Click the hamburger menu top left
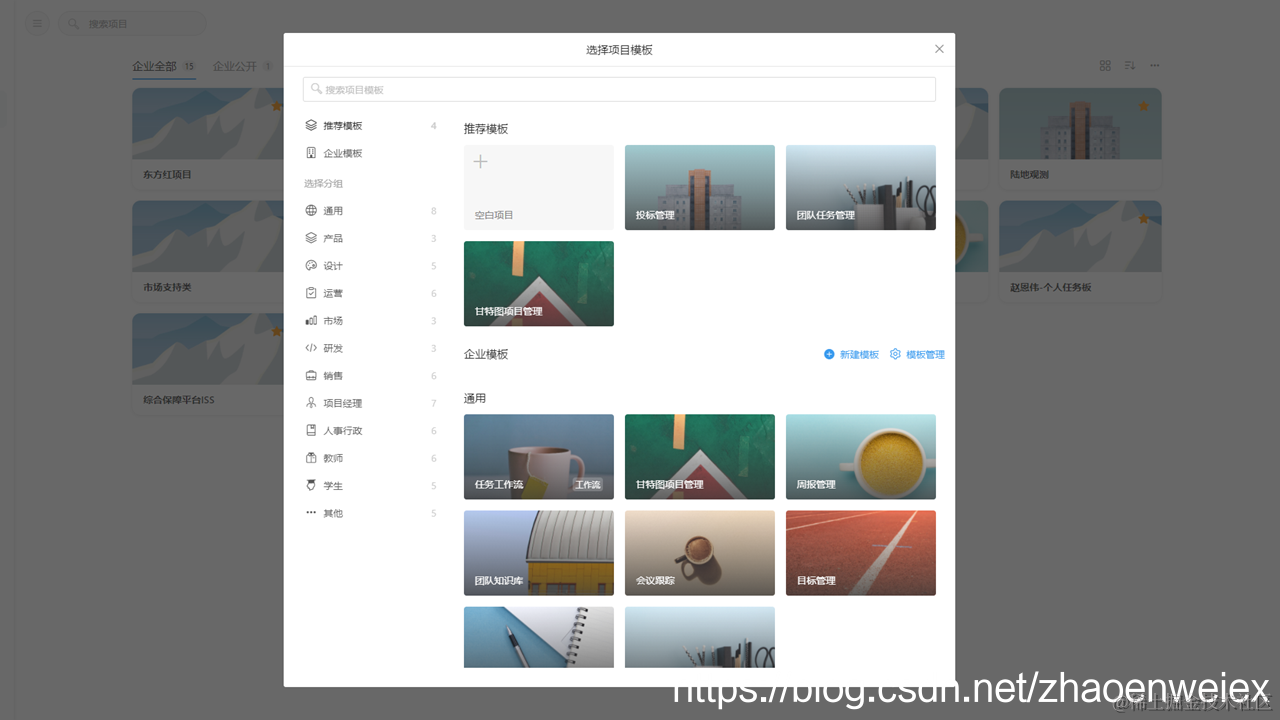 click(37, 23)
